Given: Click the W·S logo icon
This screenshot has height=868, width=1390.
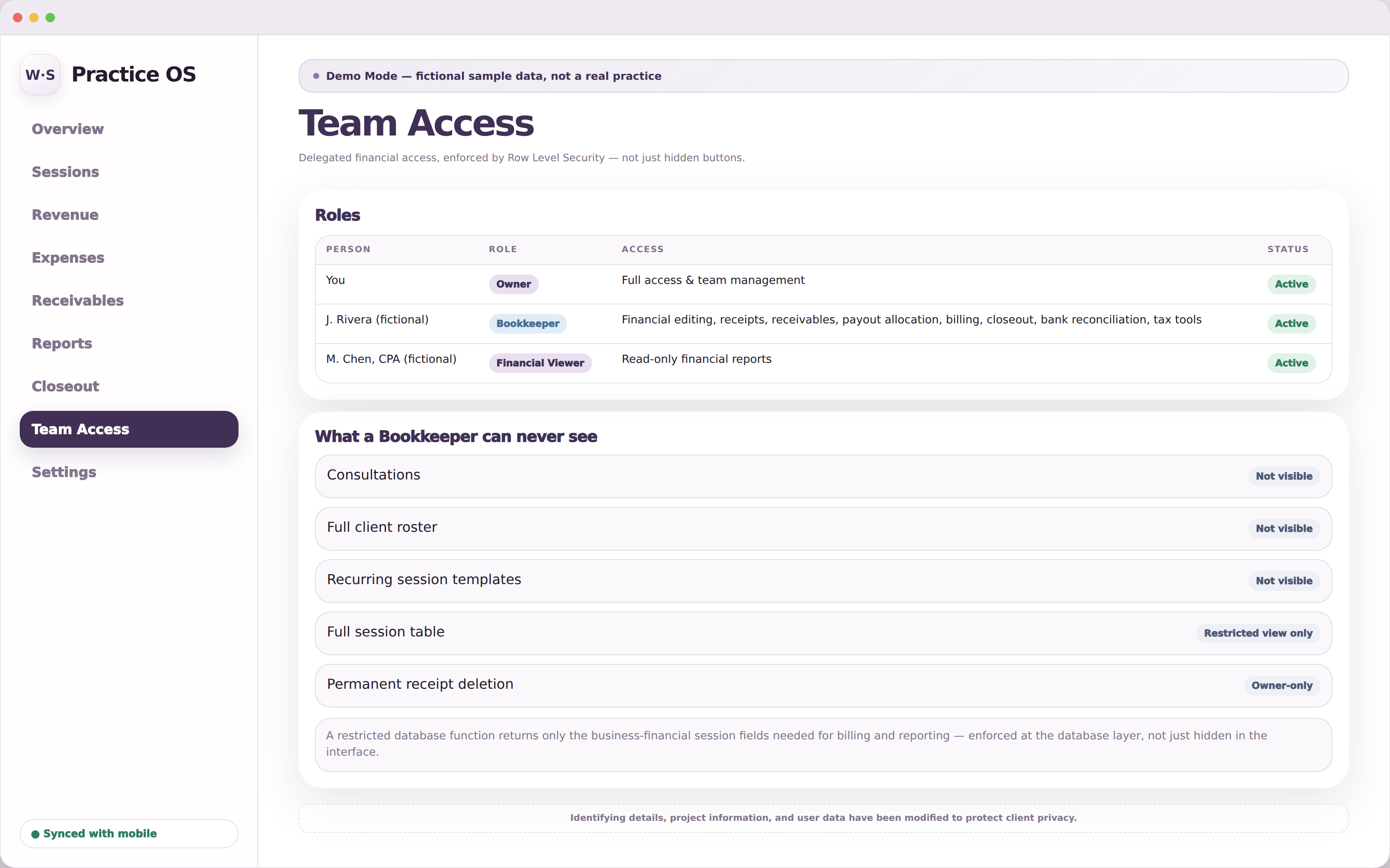Looking at the screenshot, I should pyautogui.click(x=40, y=75).
